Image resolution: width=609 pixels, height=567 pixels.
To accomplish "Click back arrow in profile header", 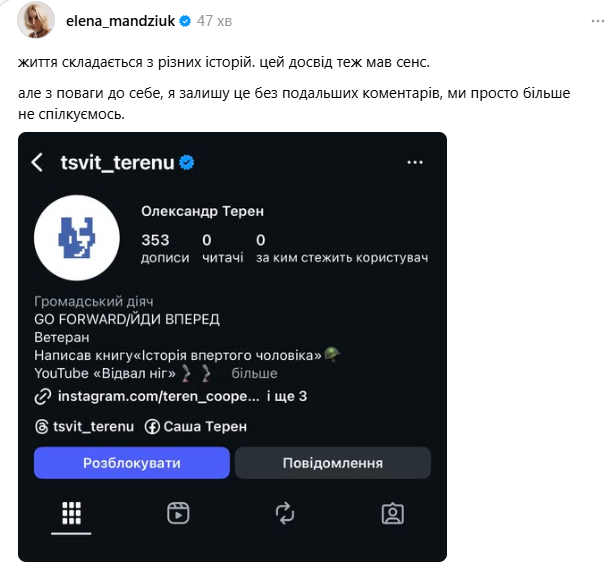I will point(37,162).
